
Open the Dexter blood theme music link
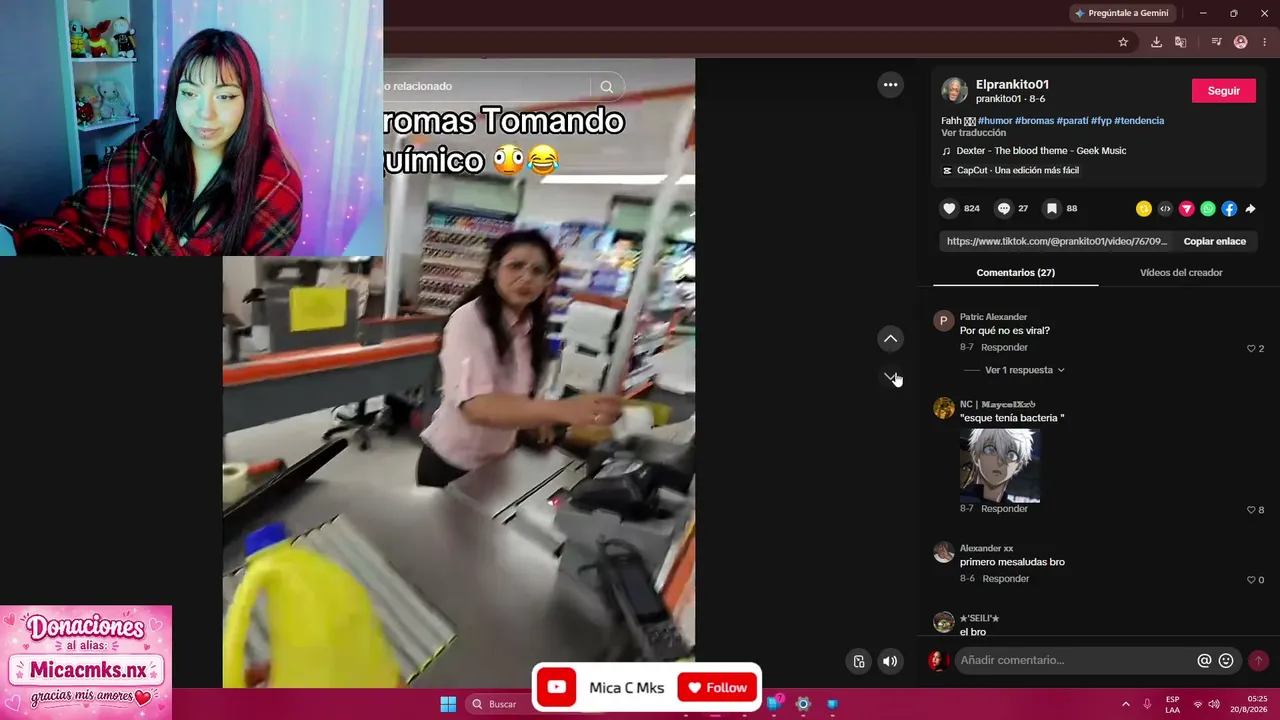pos(1041,151)
